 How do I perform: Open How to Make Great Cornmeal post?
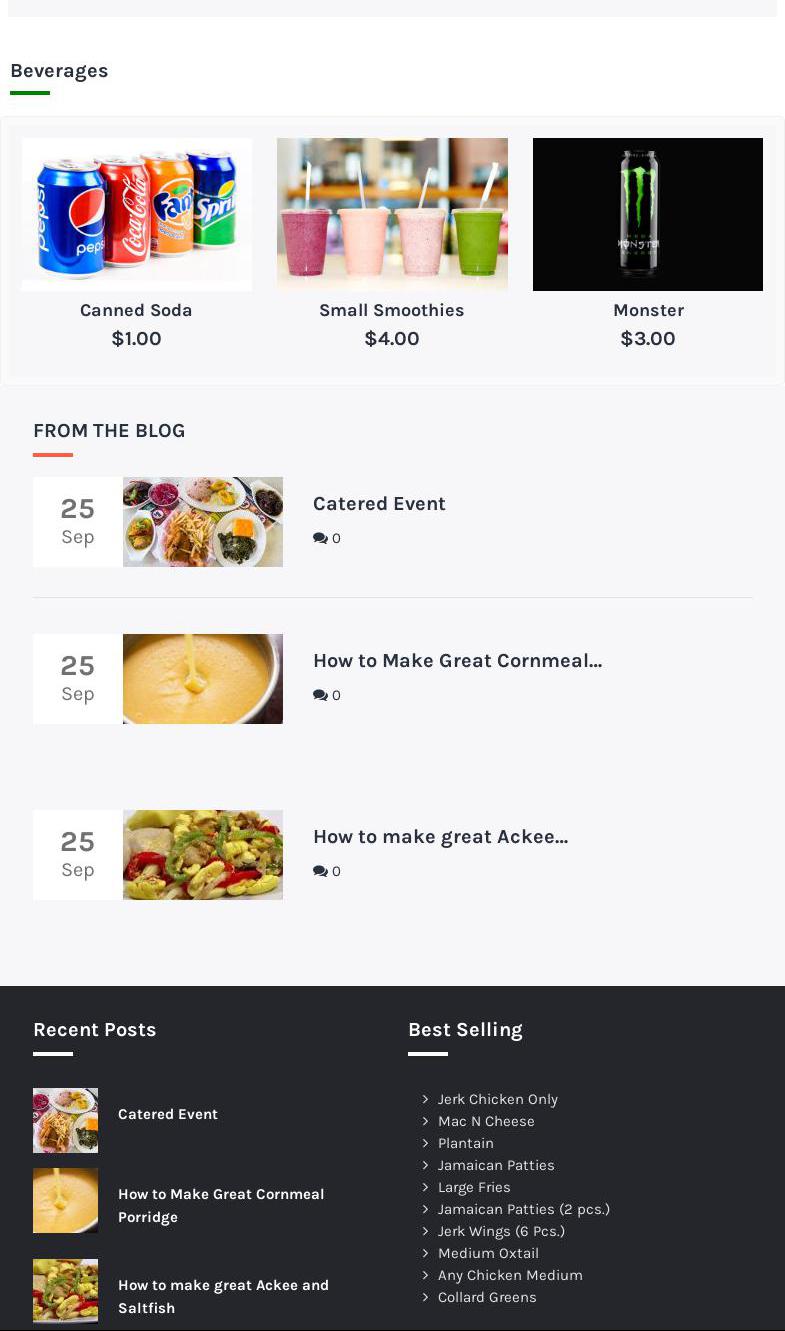tap(457, 661)
